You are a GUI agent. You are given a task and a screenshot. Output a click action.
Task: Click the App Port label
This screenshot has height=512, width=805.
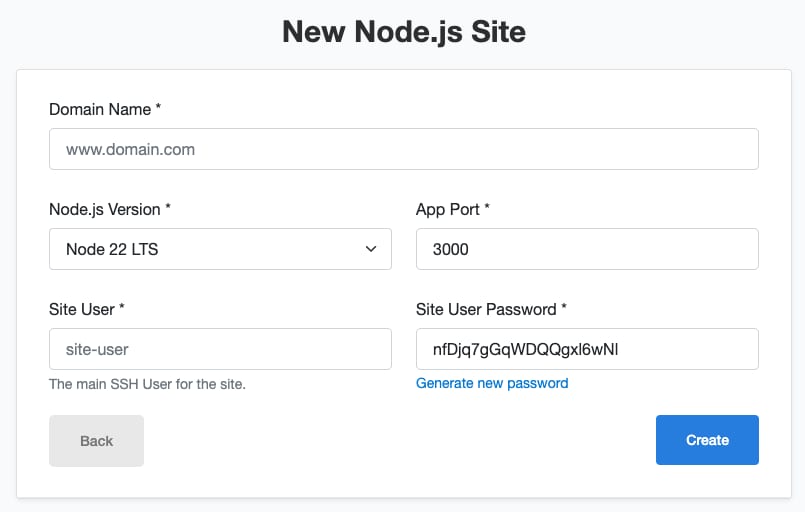coord(453,209)
